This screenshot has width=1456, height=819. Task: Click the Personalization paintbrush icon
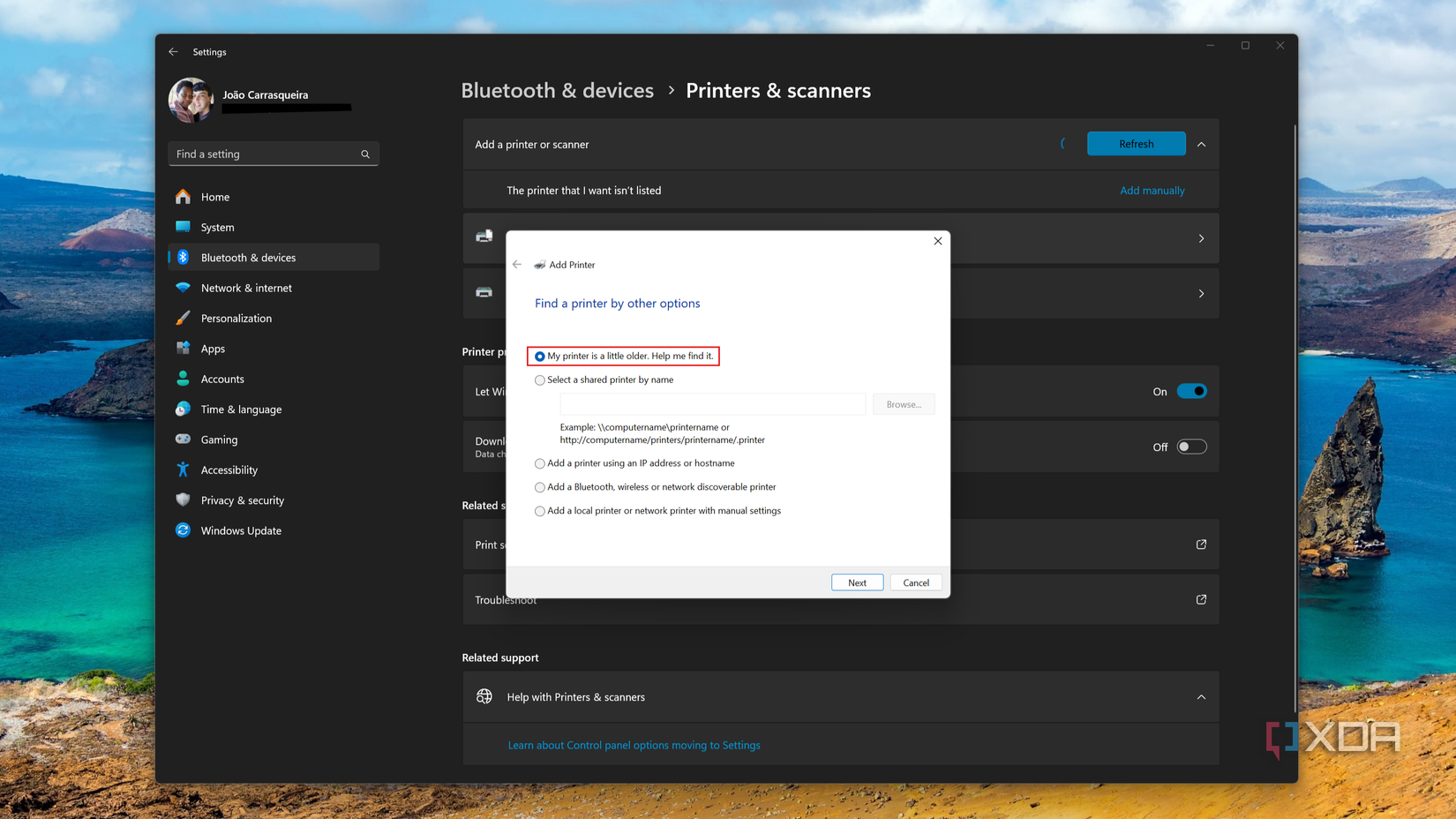point(183,319)
